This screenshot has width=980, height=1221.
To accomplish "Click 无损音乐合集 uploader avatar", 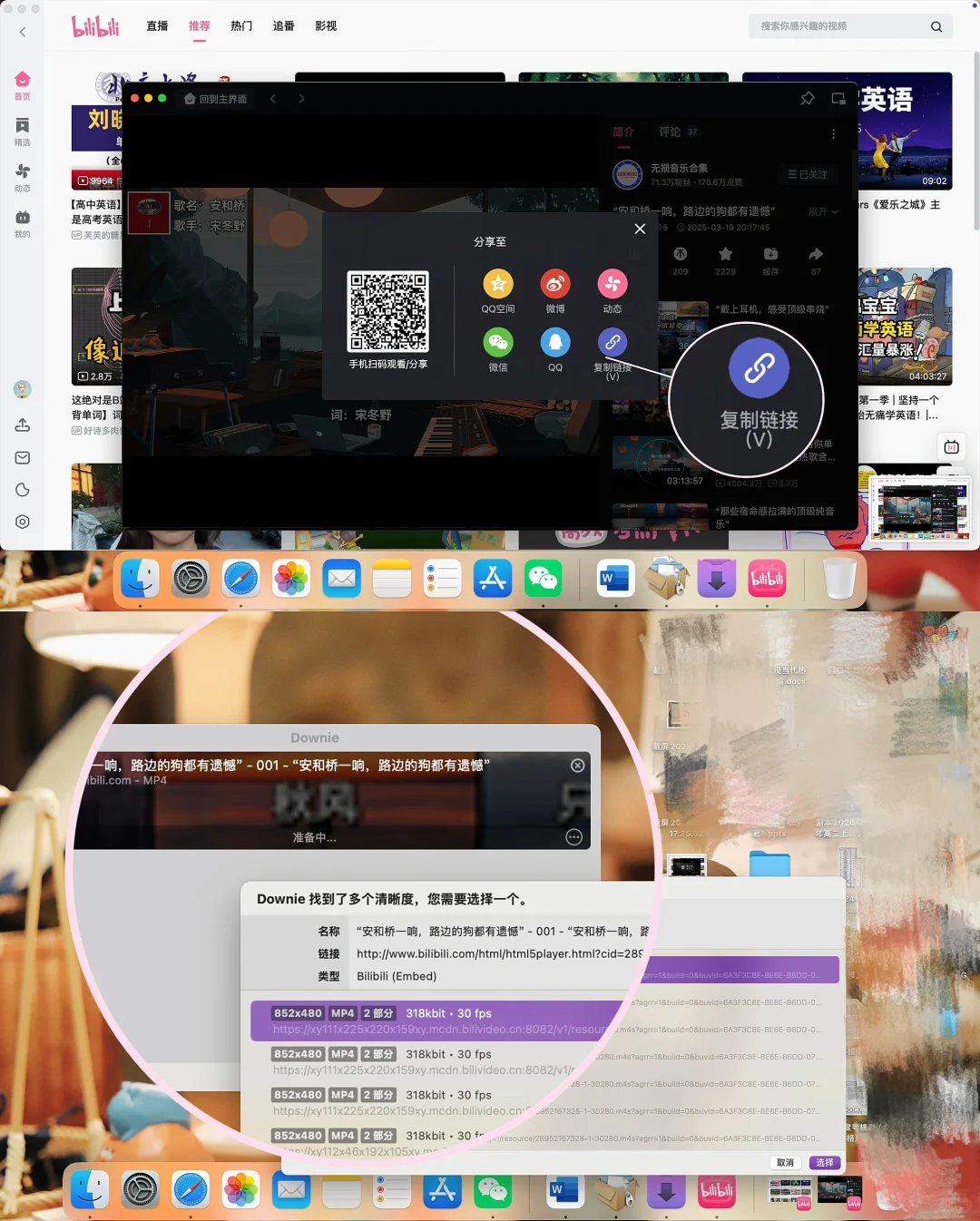I will pos(628,174).
